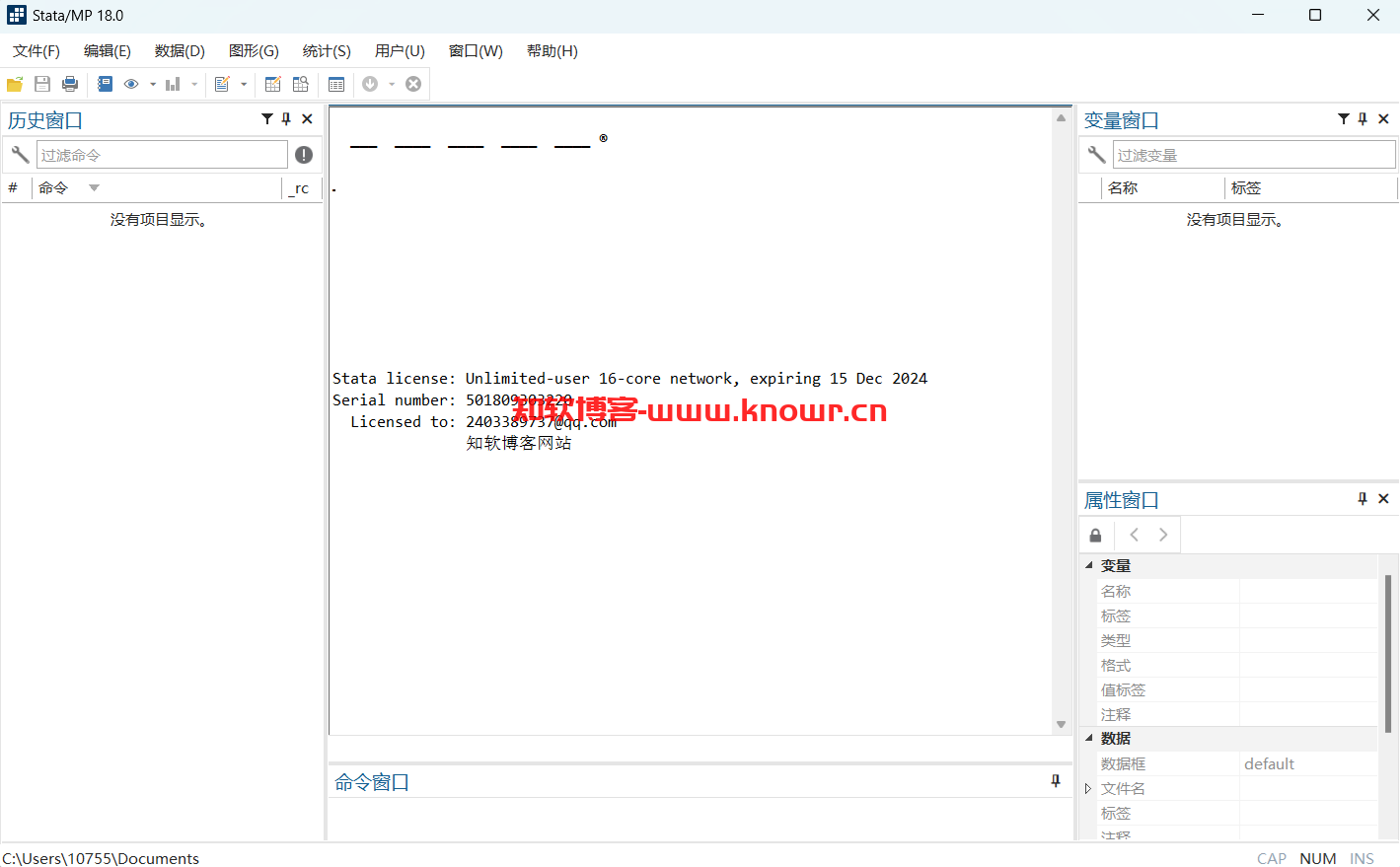The height and width of the screenshot is (867, 1400).
Task: Click the next variable right arrow
Action: click(x=1163, y=535)
